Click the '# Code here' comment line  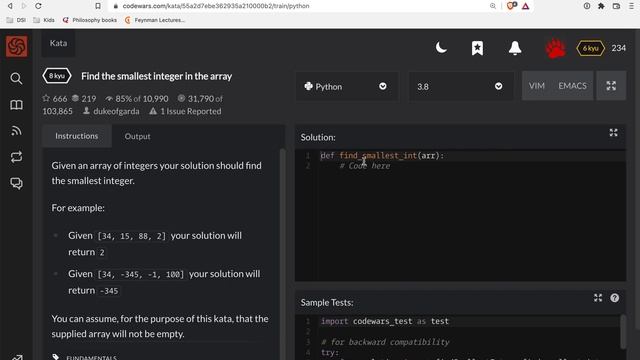coord(364,166)
